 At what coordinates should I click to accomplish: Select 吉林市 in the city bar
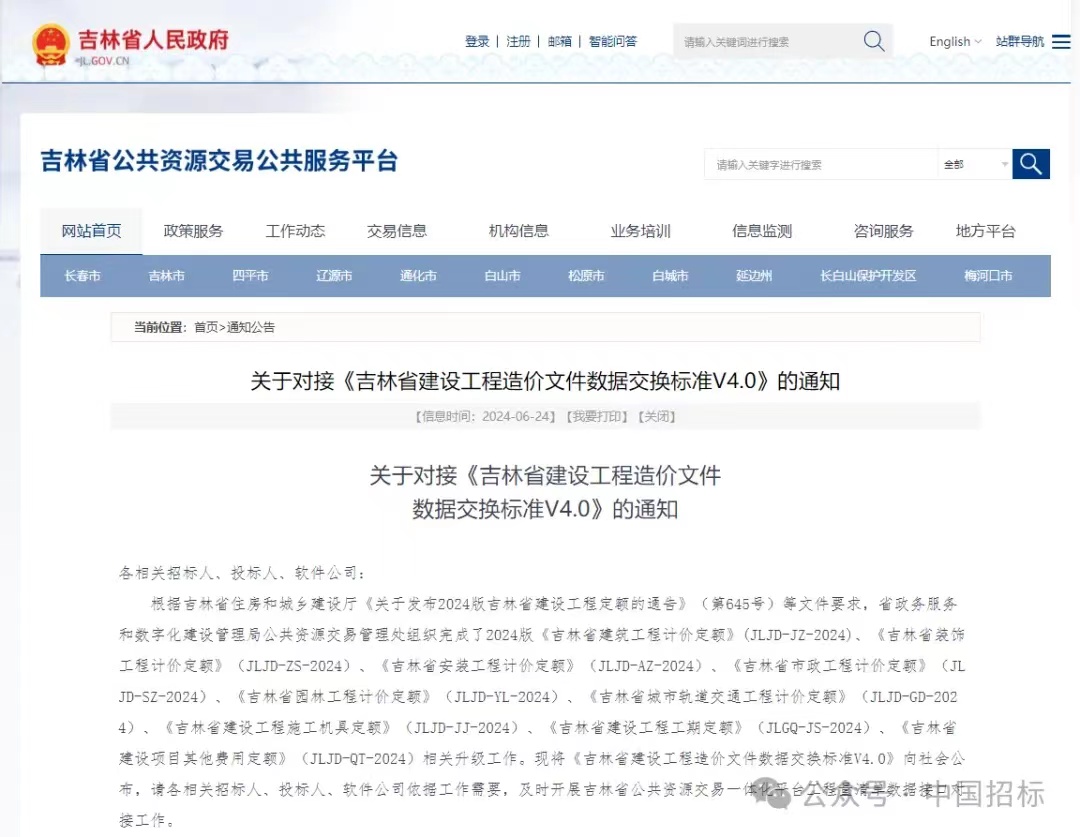(x=167, y=276)
